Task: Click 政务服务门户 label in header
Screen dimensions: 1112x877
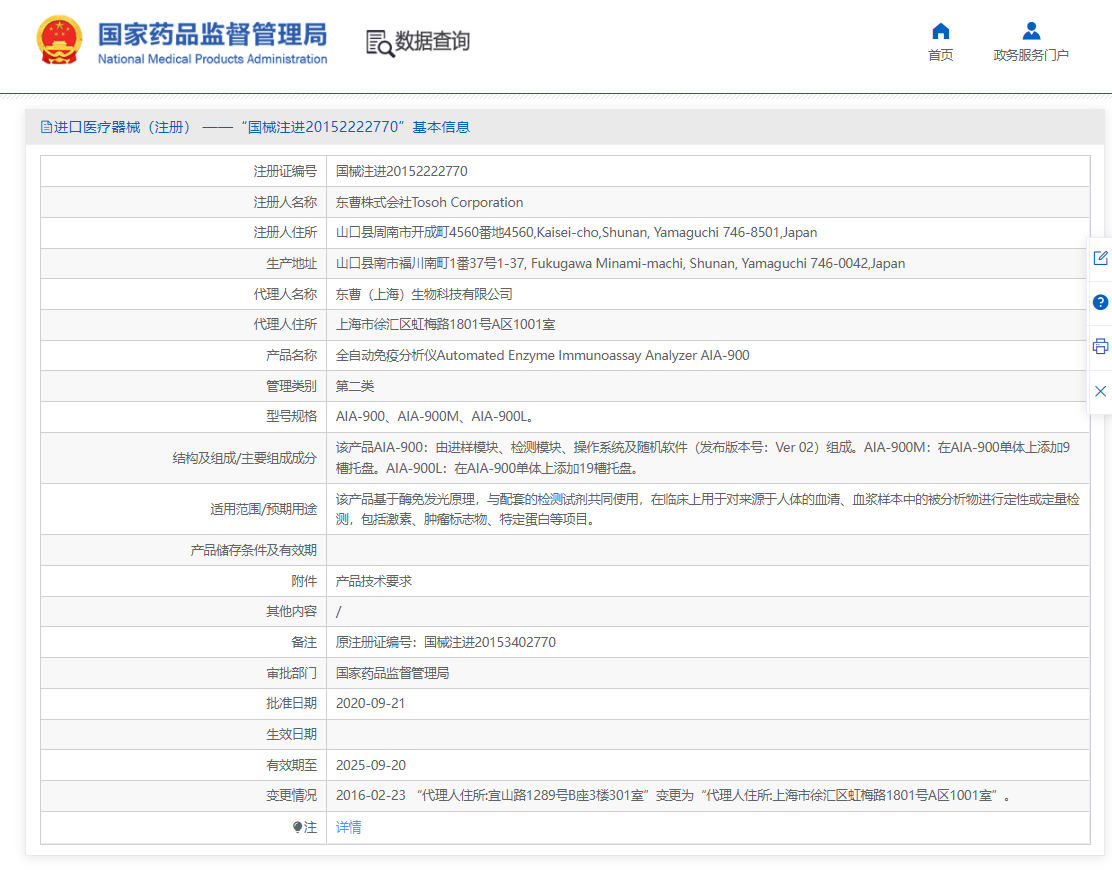Action: [1031, 55]
